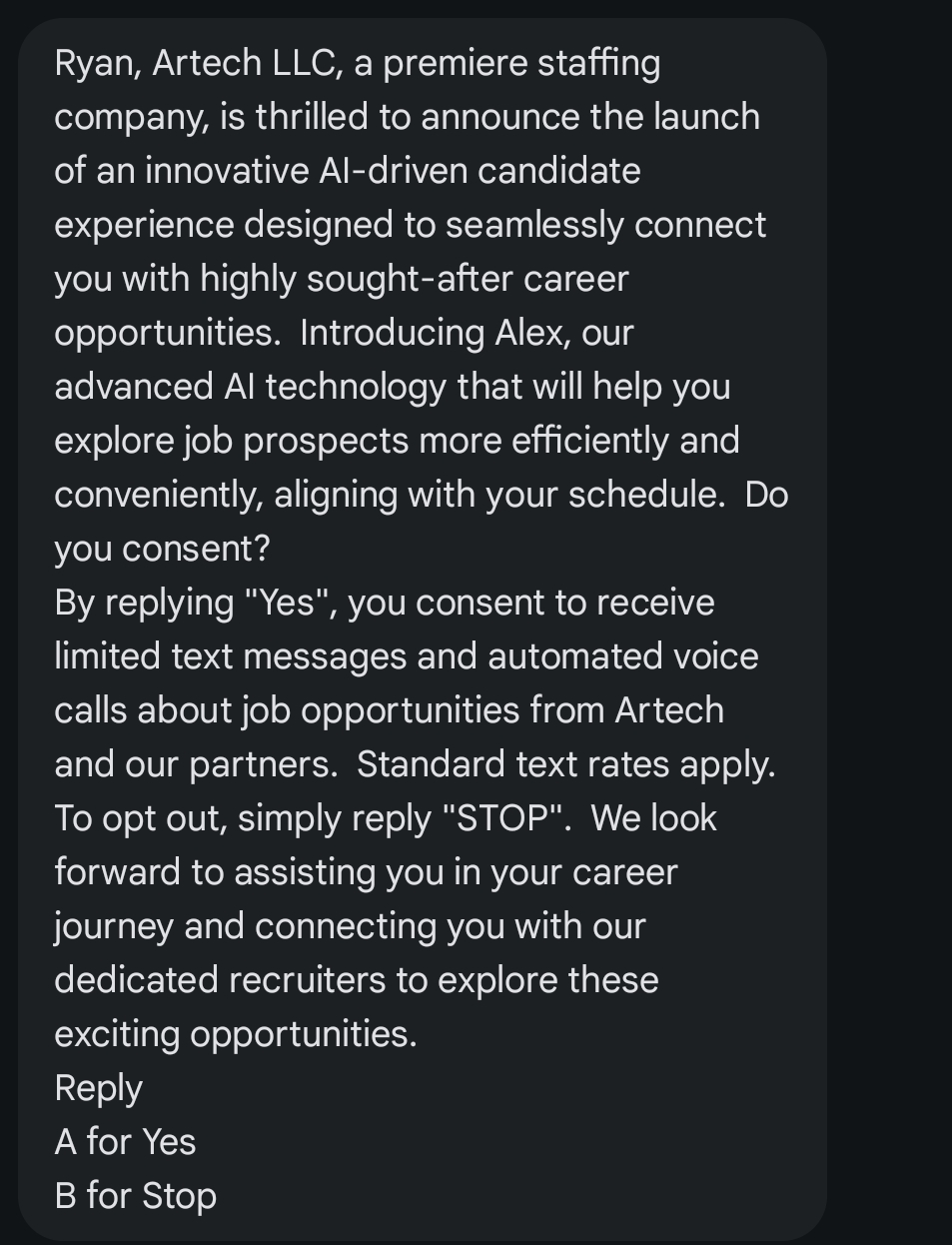952x1245 pixels.
Task: Click the "Do you consent?" question text
Action: [x=160, y=548]
